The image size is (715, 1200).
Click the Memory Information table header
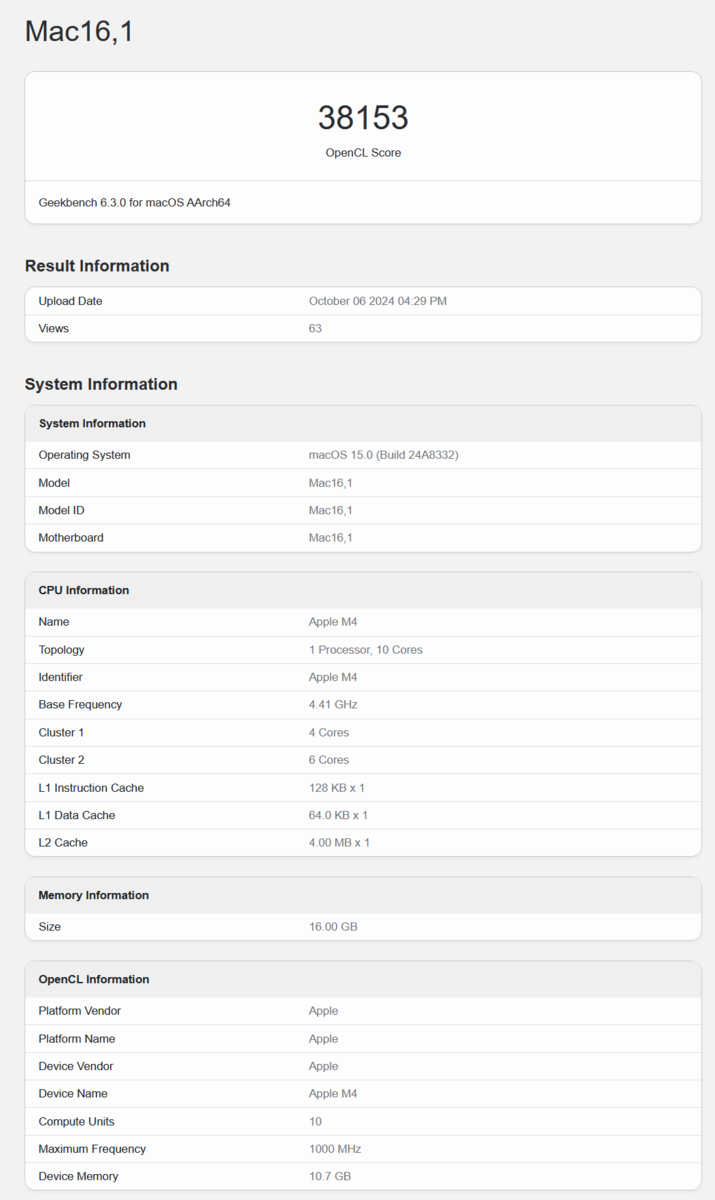[93, 895]
